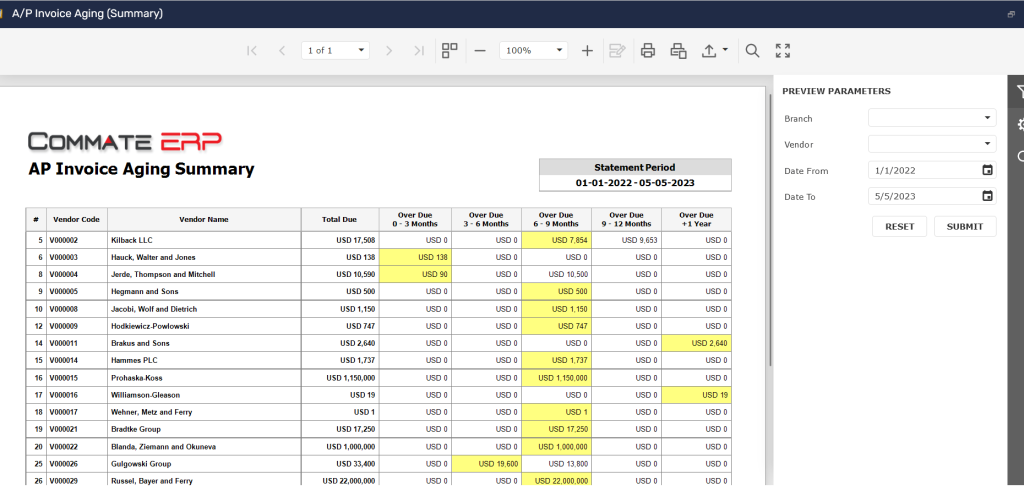Open the 100% zoom level dropdown
This screenshot has width=1024, height=500.
click(x=560, y=50)
